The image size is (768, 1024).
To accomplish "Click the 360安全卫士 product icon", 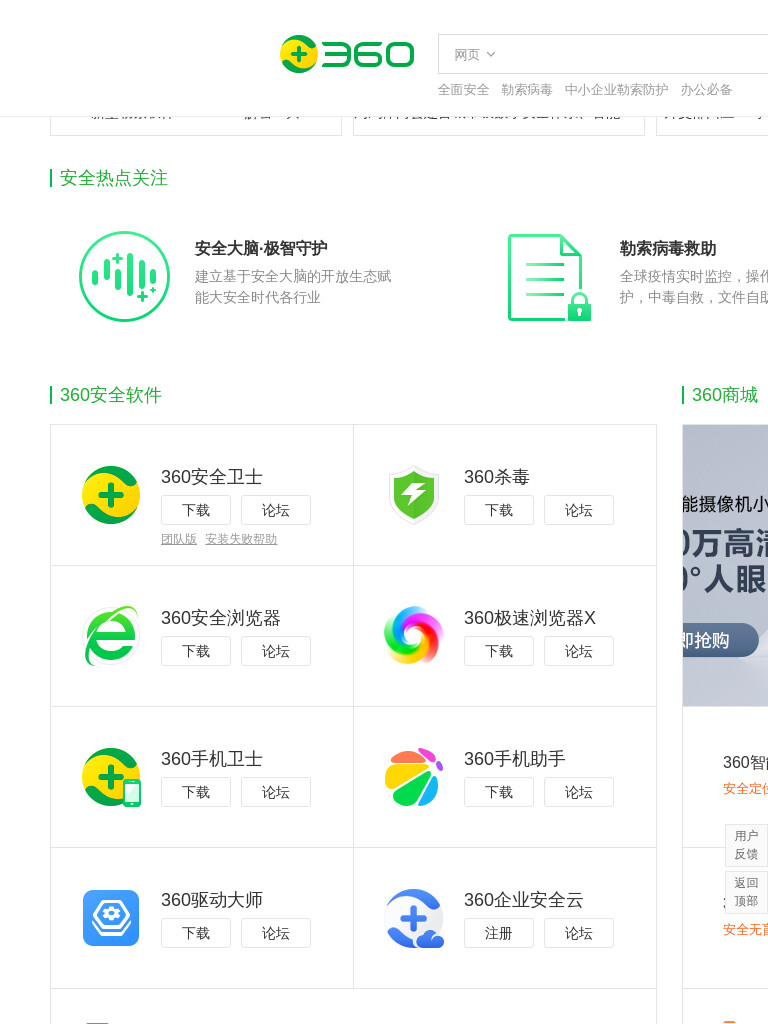I will click(x=111, y=495).
